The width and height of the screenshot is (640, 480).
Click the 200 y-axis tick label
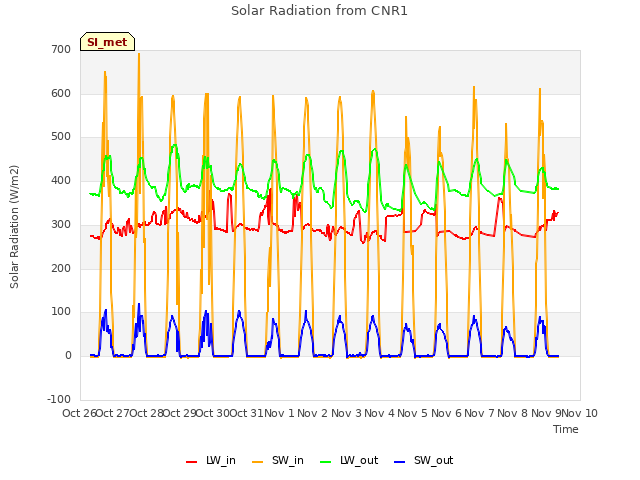[x=61, y=268]
